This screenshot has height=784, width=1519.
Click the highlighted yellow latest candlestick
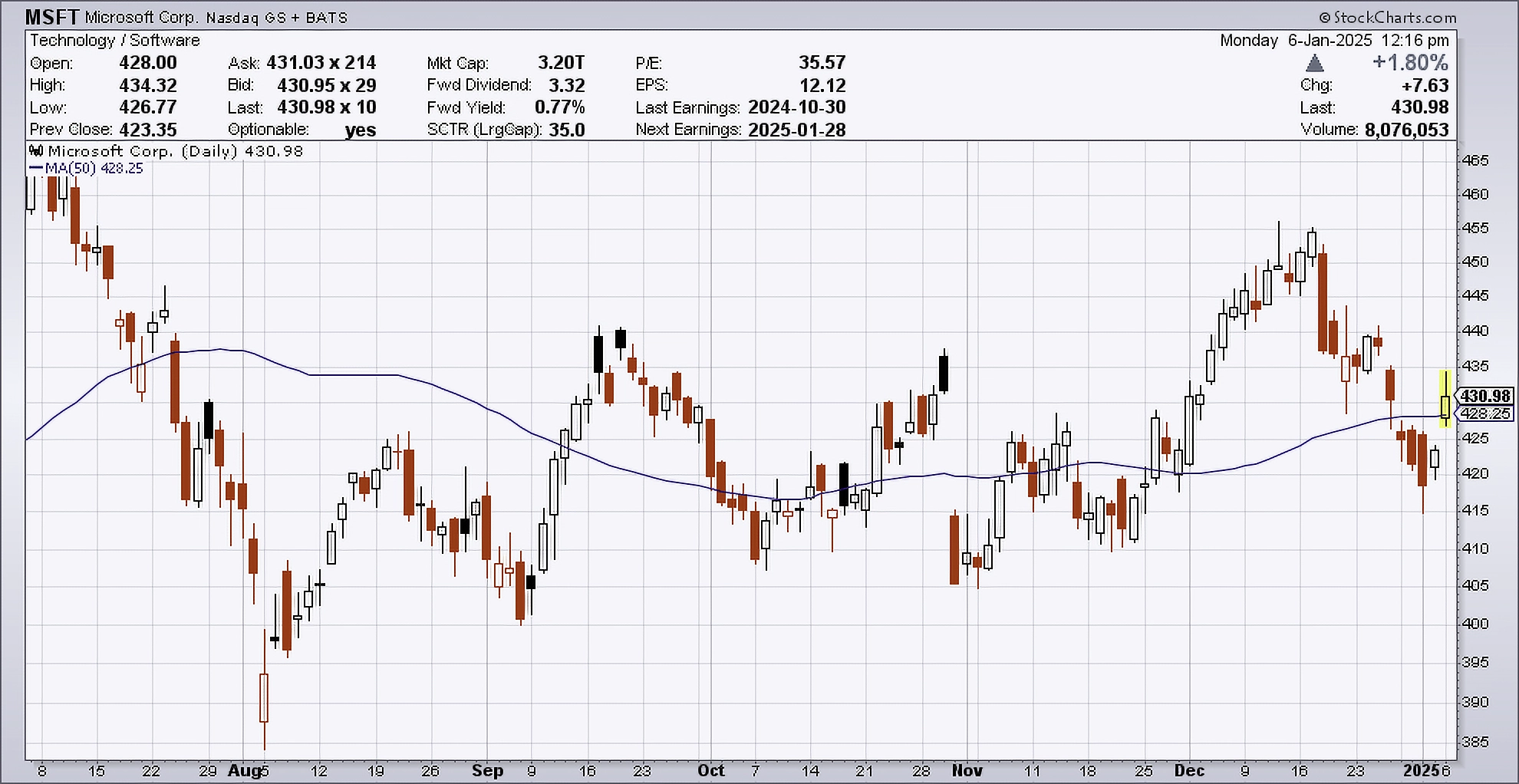[x=1445, y=399]
